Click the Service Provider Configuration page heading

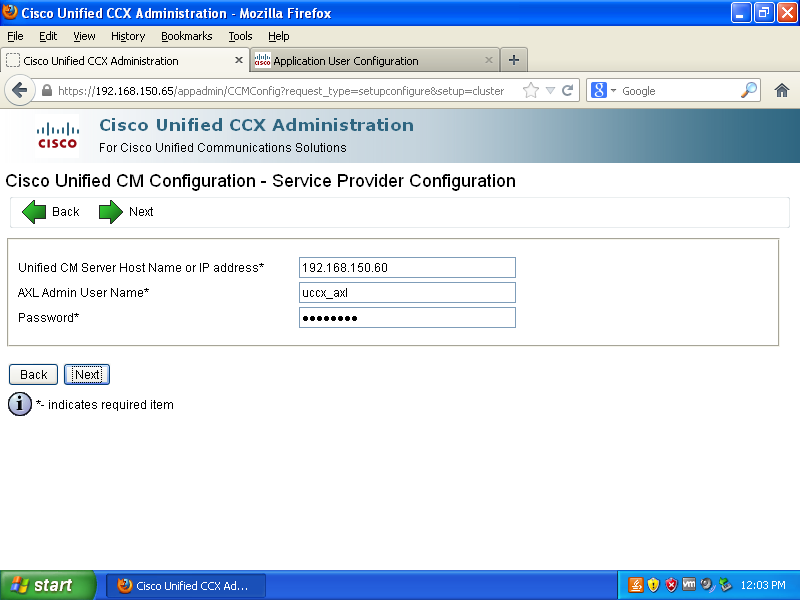coord(261,181)
